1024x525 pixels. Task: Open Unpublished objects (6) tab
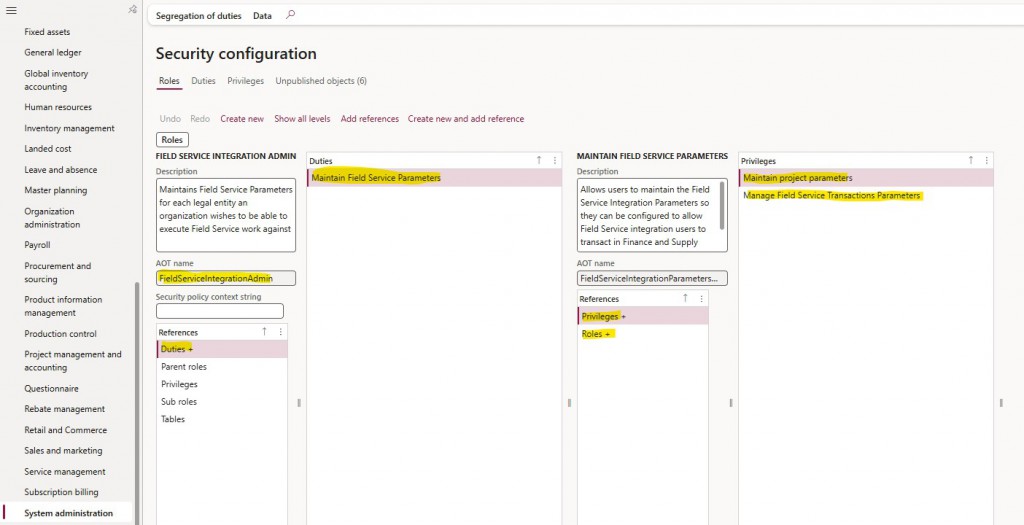click(x=321, y=81)
